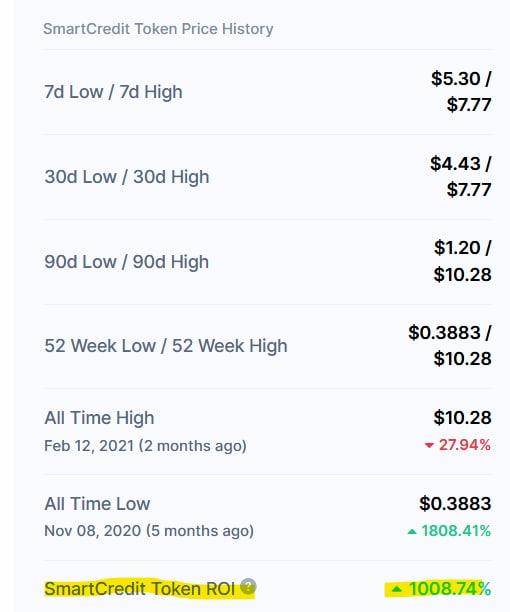Click the green ROI up arrow
The height and width of the screenshot is (612, 510).
point(396,589)
